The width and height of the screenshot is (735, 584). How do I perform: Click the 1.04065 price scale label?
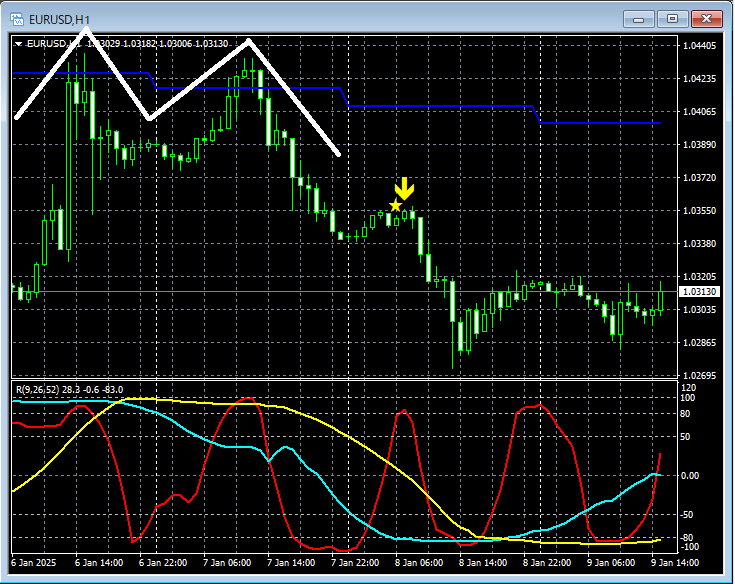(x=699, y=112)
